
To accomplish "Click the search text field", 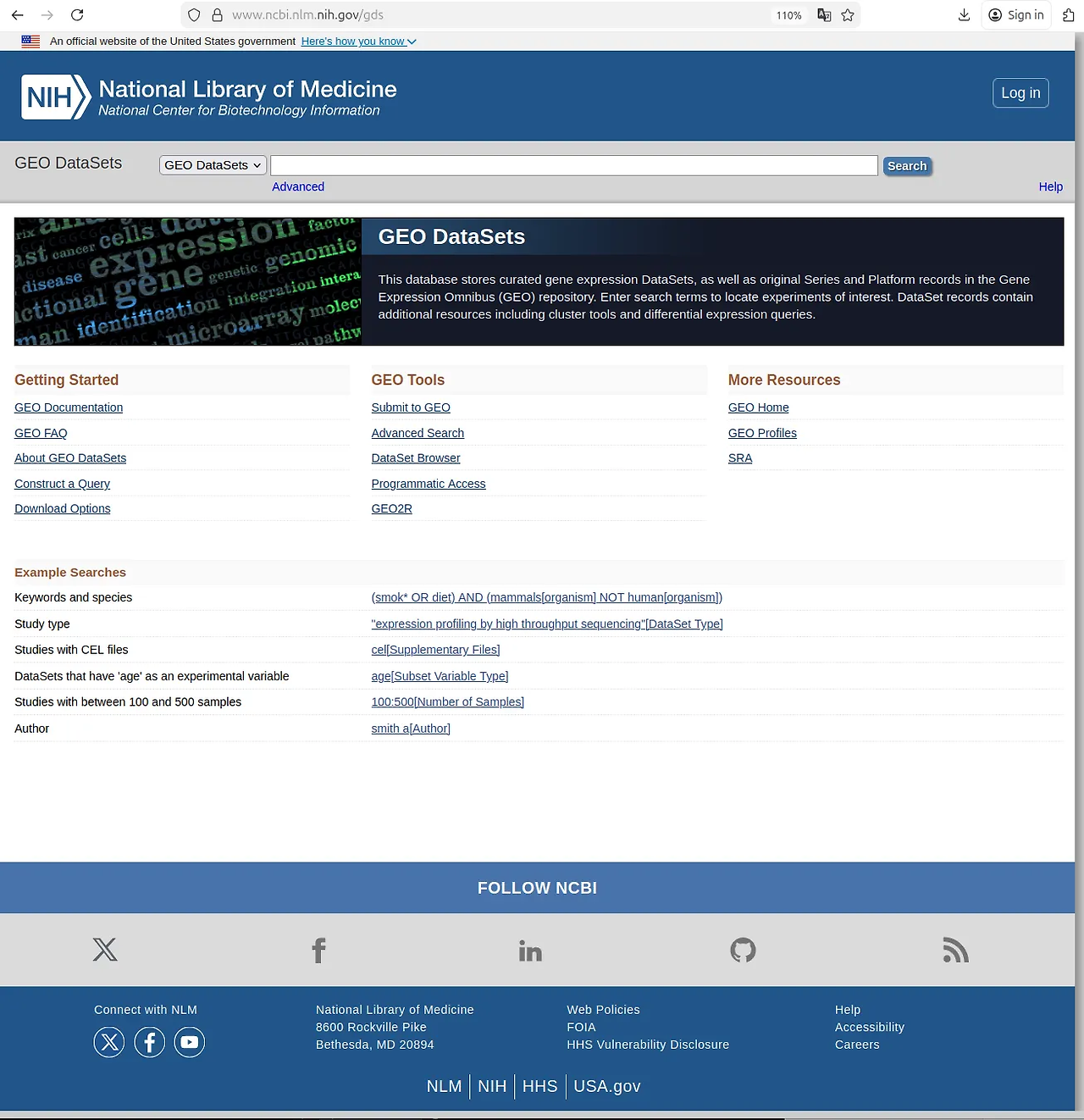I will pyautogui.click(x=574, y=165).
